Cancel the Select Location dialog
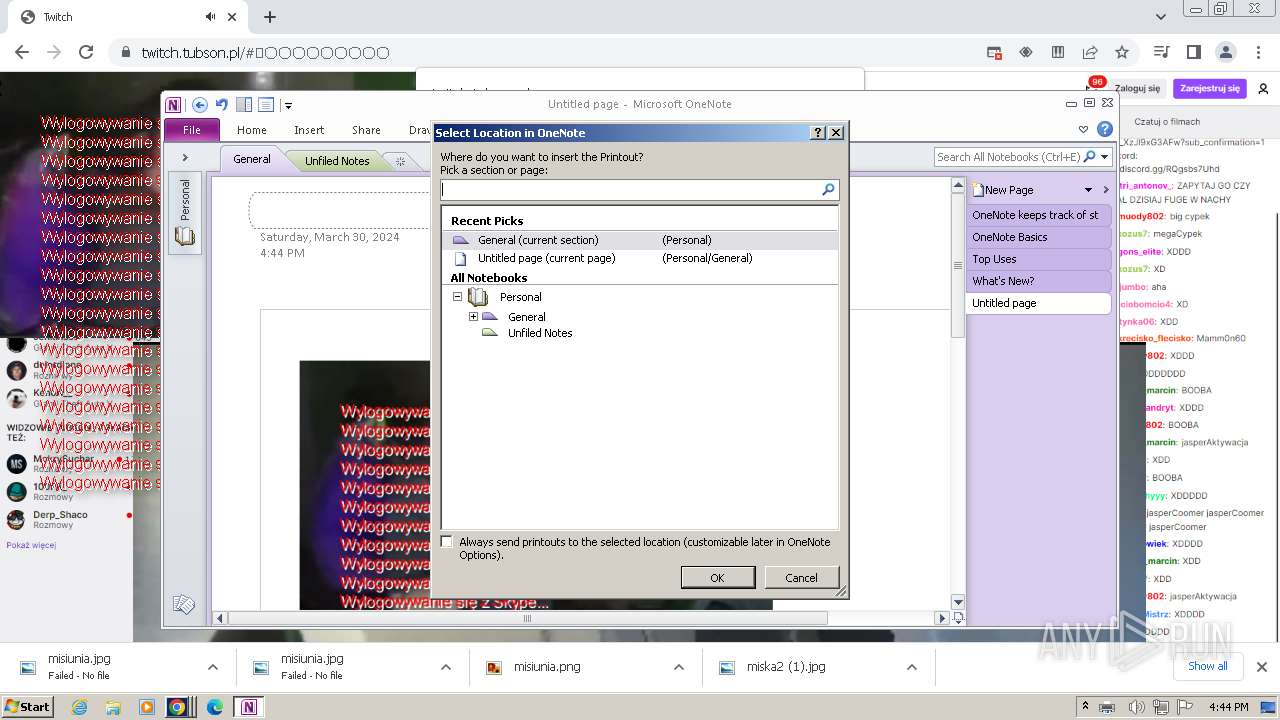This screenshot has height=720, width=1280. [801, 578]
